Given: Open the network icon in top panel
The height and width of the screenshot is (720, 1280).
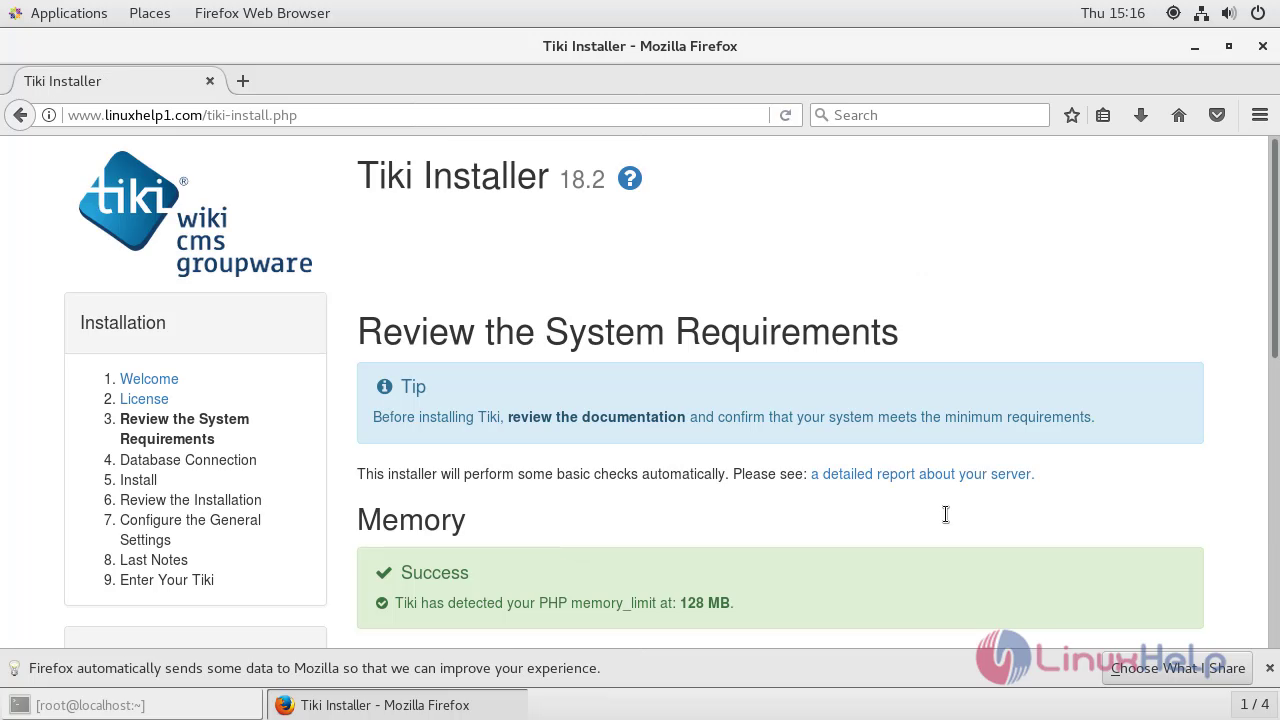Looking at the screenshot, I should (x=1201, y=13).
